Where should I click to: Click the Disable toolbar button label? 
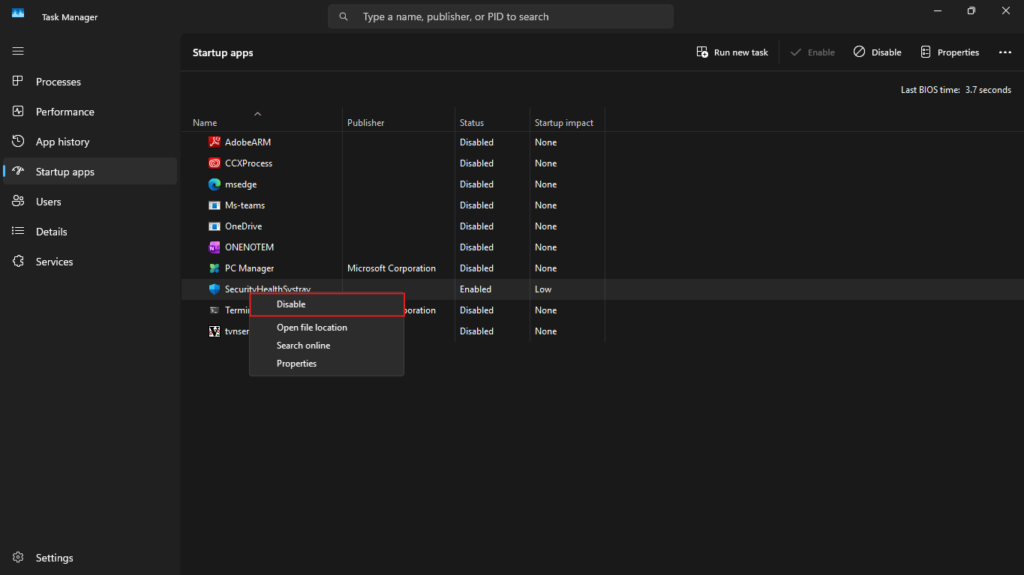[x=886, y=52]
